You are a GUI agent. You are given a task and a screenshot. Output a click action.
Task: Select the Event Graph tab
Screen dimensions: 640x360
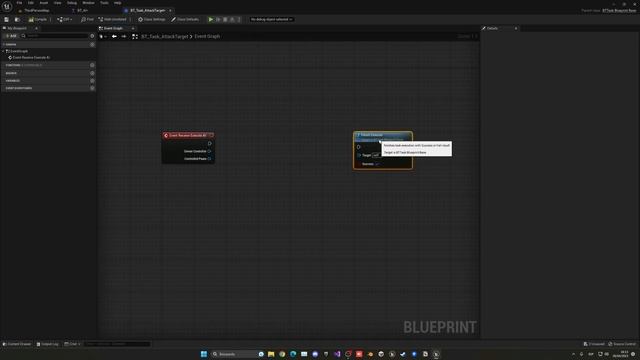click(113, 28)
